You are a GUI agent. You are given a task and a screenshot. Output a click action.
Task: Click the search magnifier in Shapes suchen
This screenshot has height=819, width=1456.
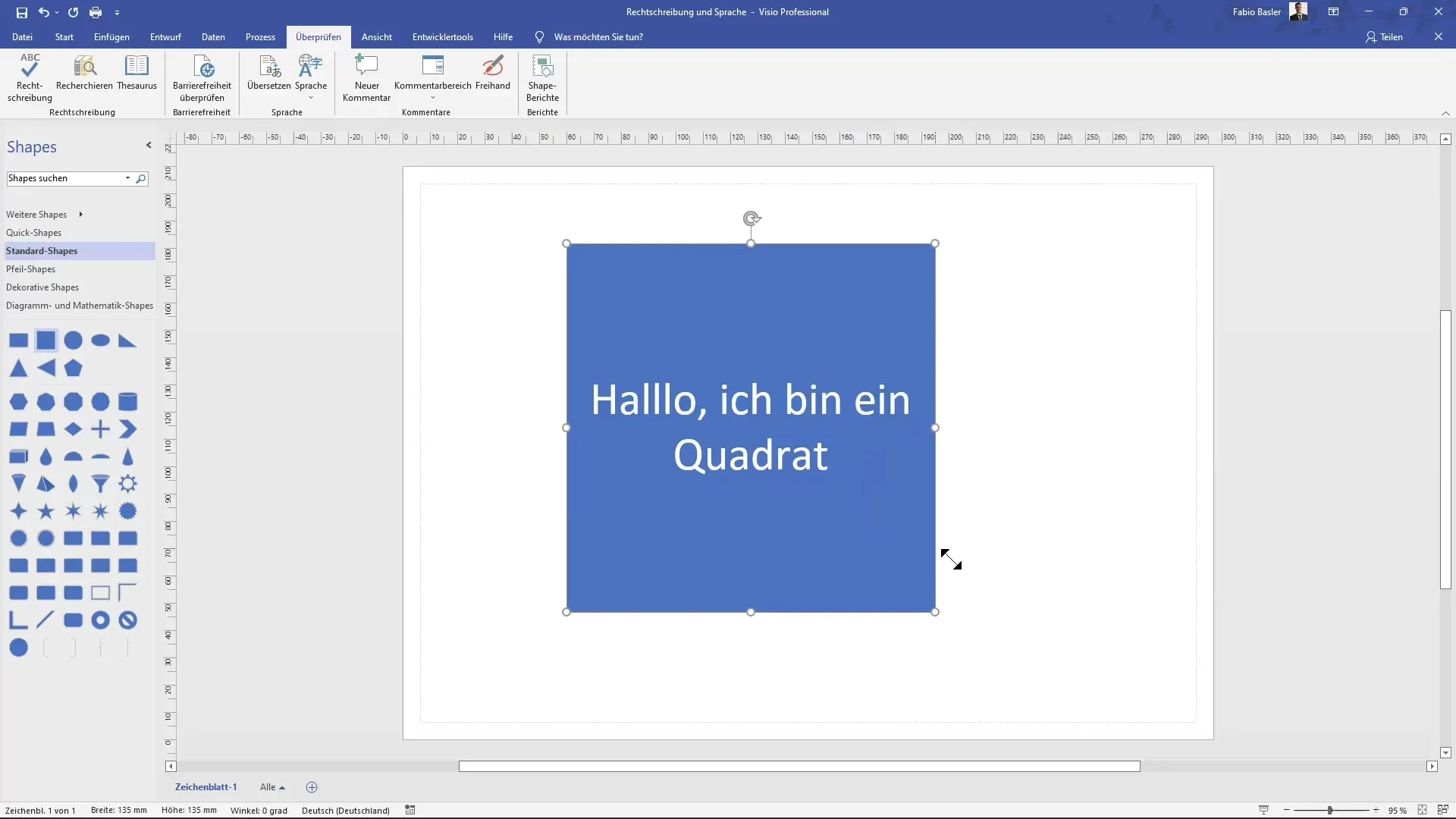click(141, 179)
